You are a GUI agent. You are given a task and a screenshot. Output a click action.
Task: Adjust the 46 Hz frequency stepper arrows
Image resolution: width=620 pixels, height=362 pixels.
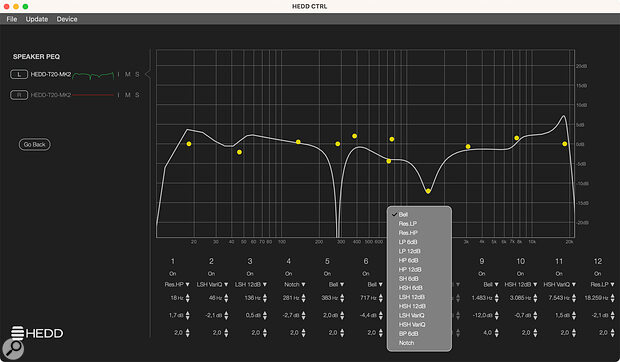(226, 298)
